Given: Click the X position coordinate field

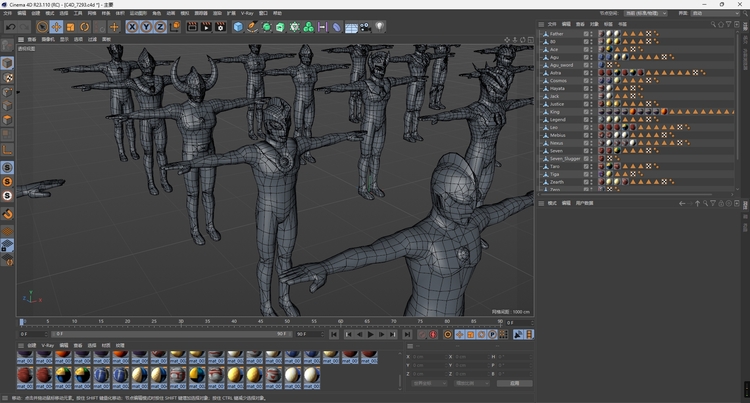Looking at the screenshot, I should [428, 357].
